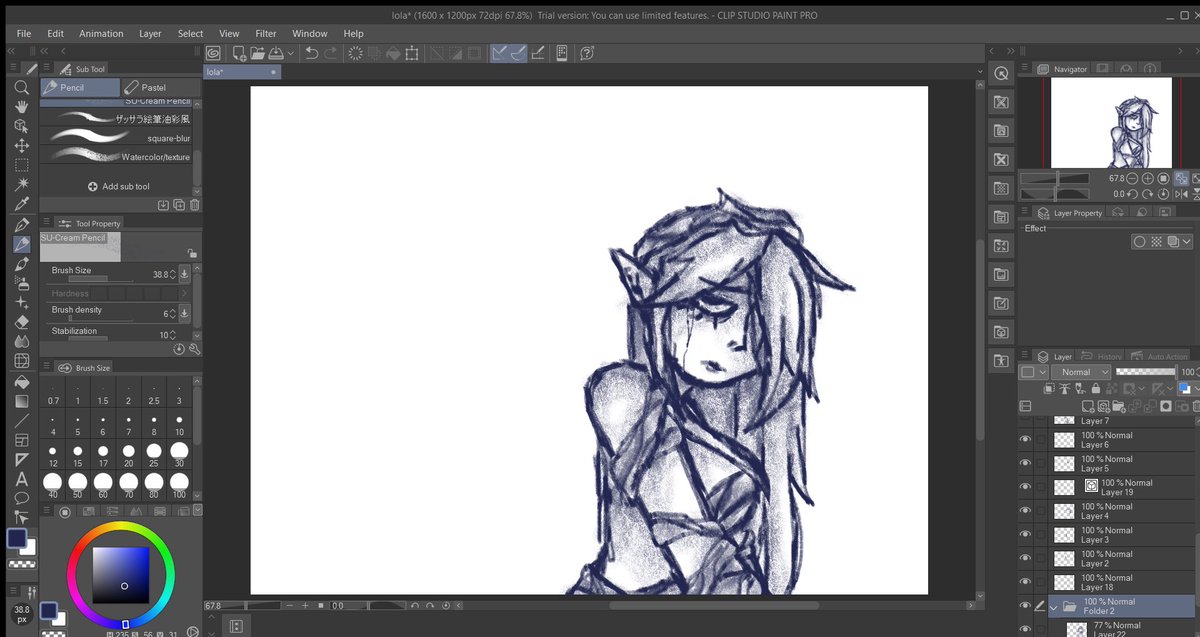
Task: Open a file via toolbar folder icon
Action: point(257,53)
